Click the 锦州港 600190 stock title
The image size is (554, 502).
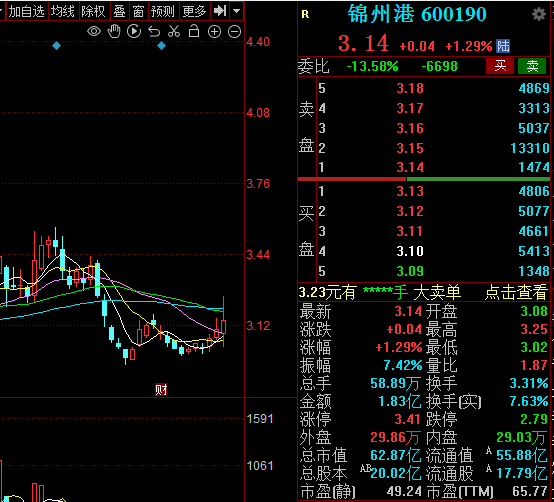pyautogui.click(x=417, y=14)
